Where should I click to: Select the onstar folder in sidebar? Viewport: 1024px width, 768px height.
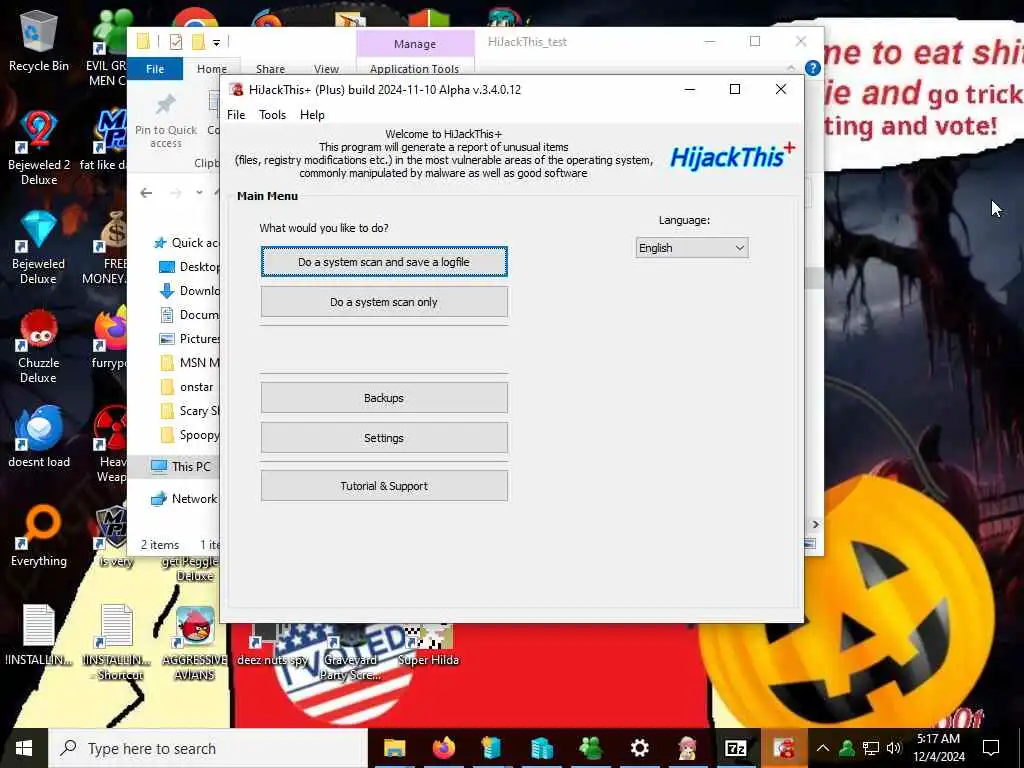pyautogui.click(x=187, y=387)
